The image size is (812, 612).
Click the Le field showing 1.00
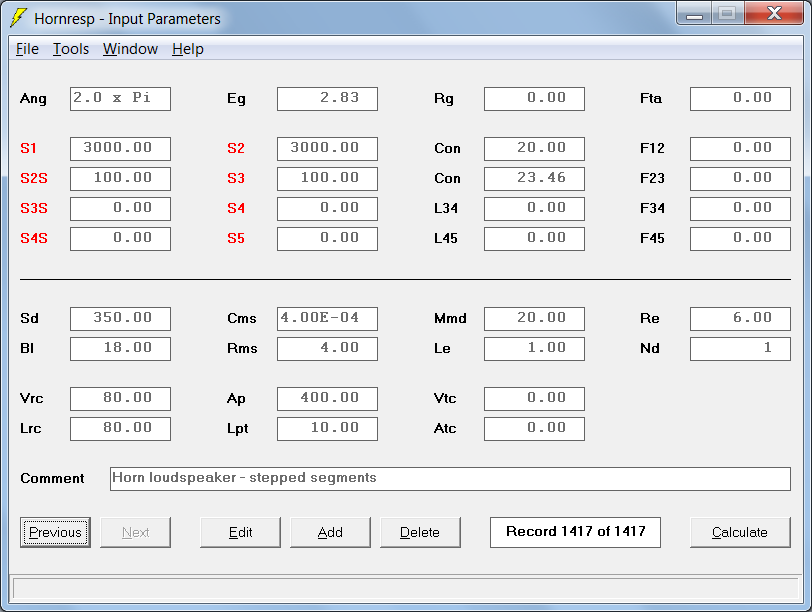(x=534, y=348)
